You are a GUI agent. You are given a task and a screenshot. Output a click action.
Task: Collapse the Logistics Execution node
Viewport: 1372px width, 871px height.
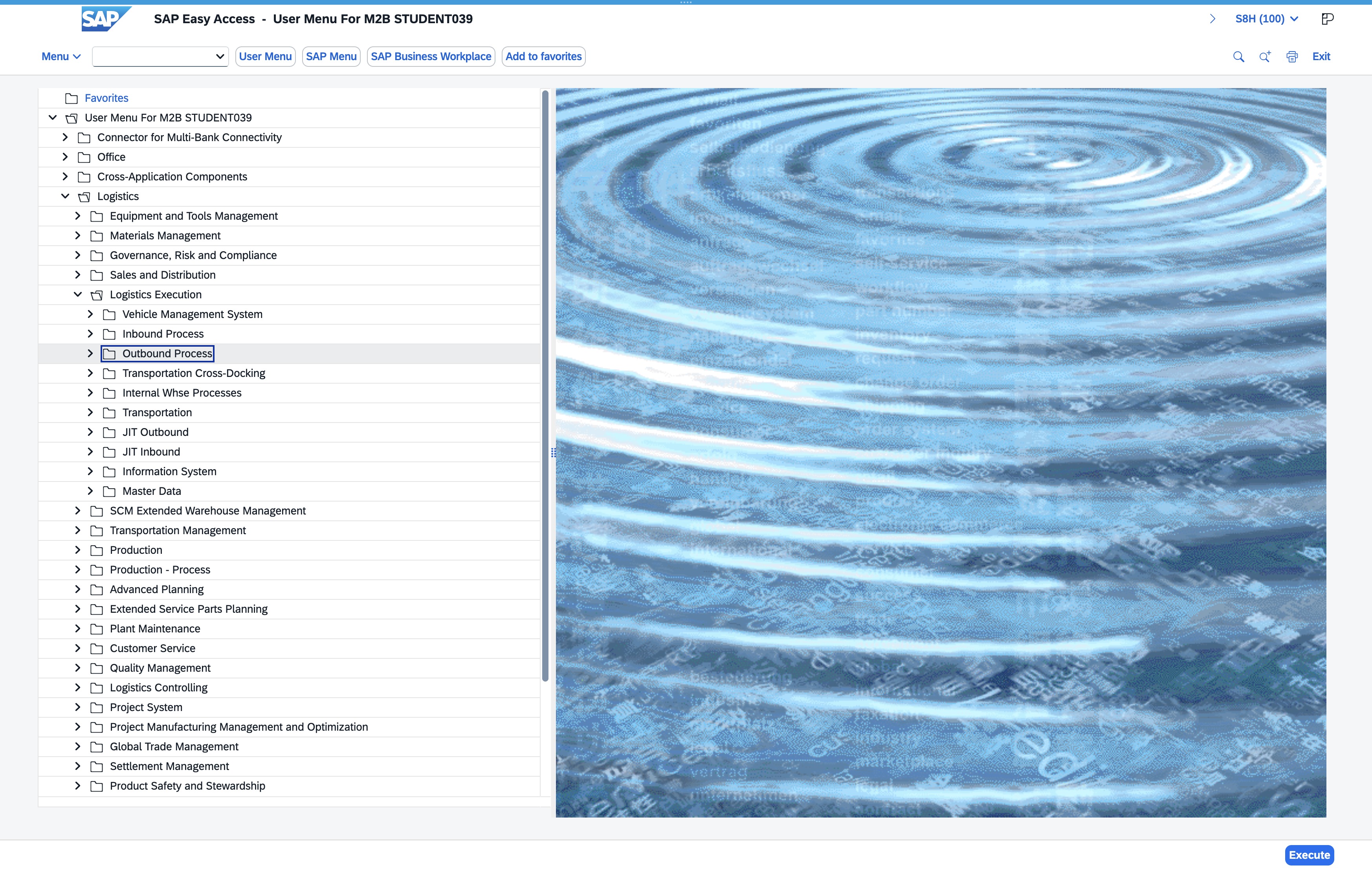click(77, 294)
